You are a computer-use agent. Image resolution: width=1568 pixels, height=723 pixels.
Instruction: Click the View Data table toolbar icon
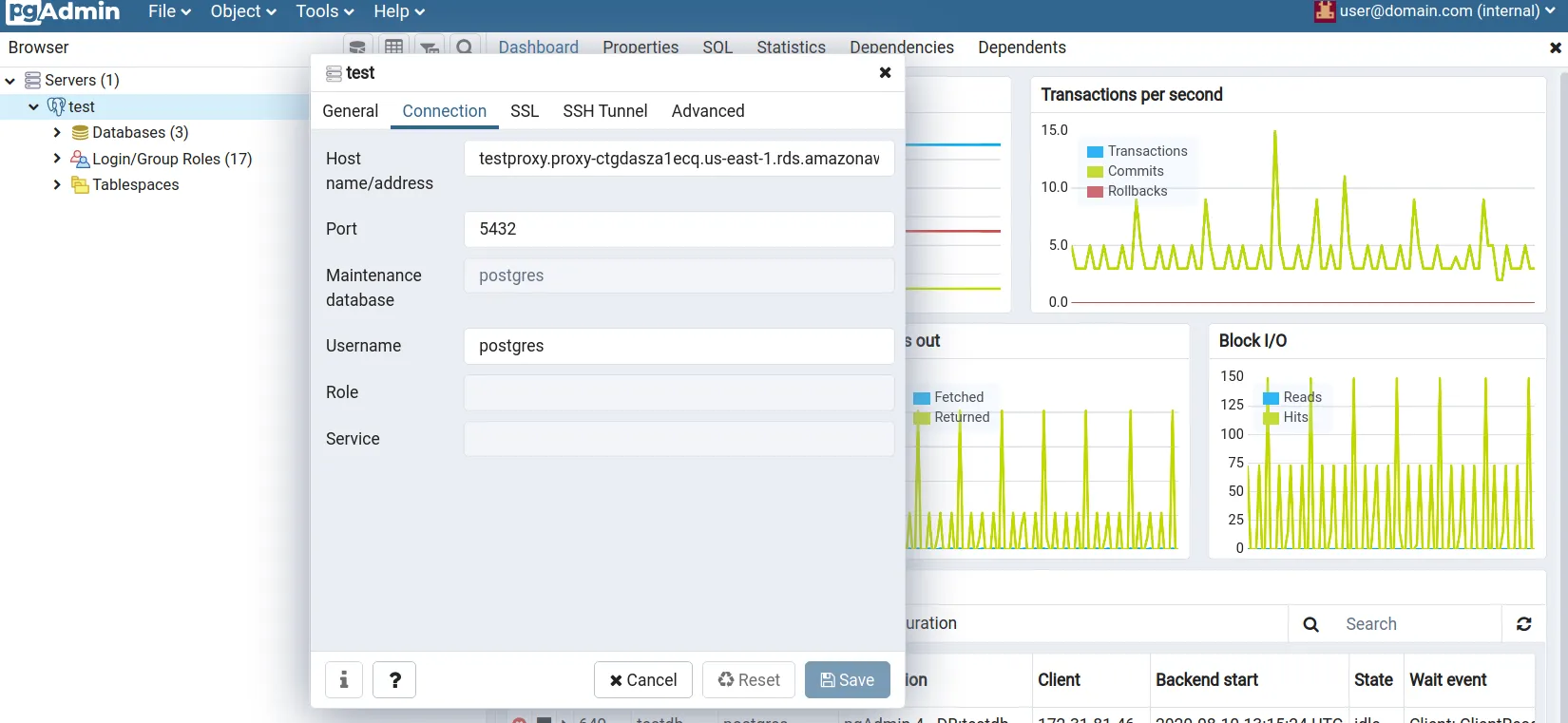[x=393, y=47]
